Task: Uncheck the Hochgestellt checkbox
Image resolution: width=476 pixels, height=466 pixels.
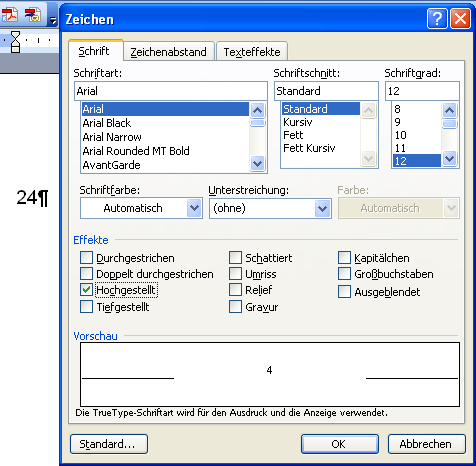Action: pos(86,290)
